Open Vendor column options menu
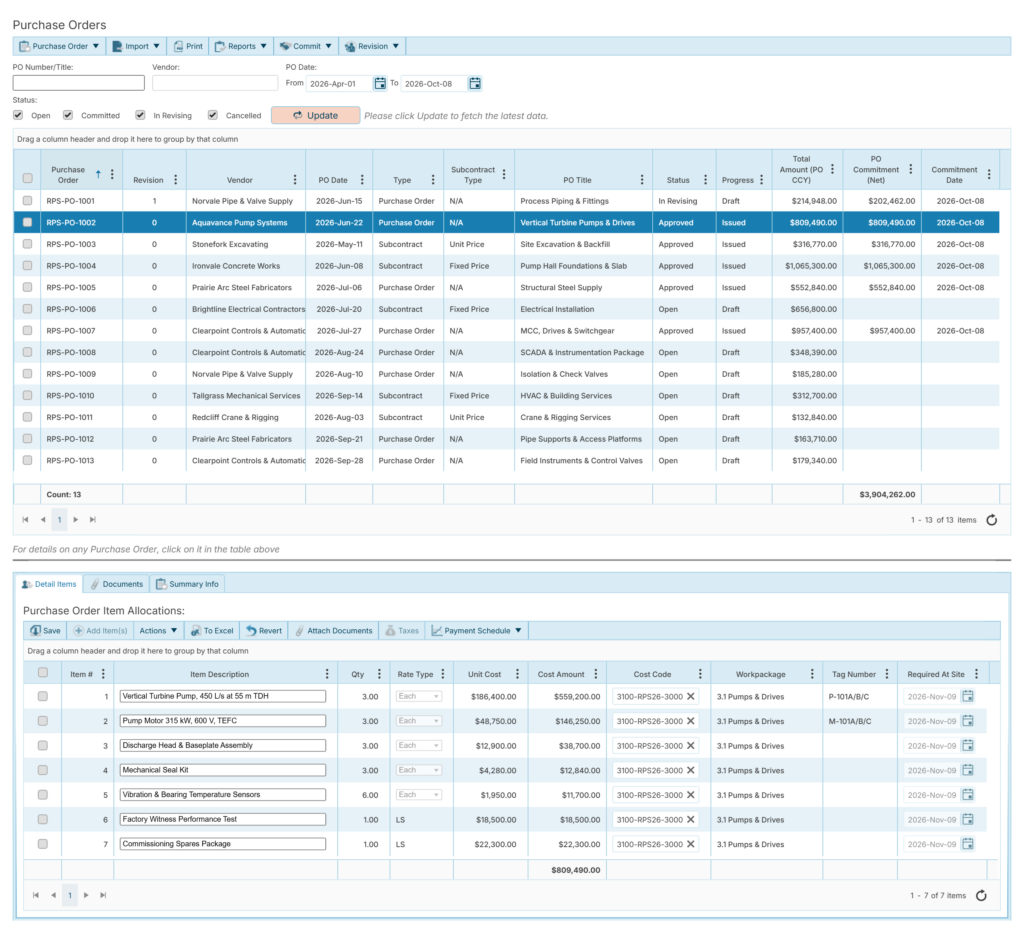This screenshot has width=1024, height=934. [x=295, y=180]
